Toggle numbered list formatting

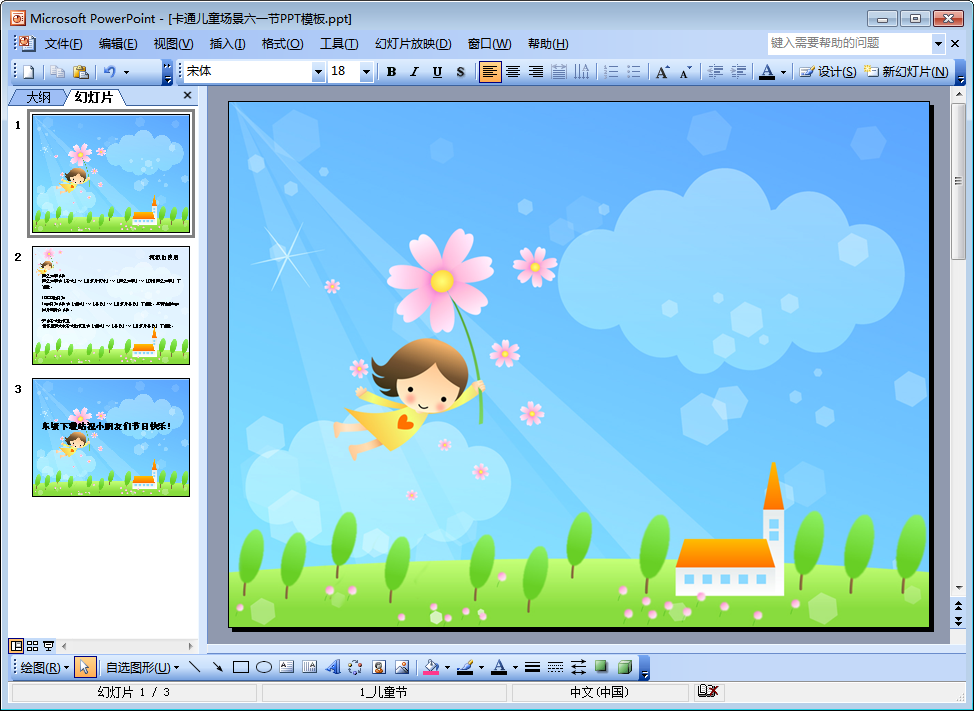(x=611, y=72)
